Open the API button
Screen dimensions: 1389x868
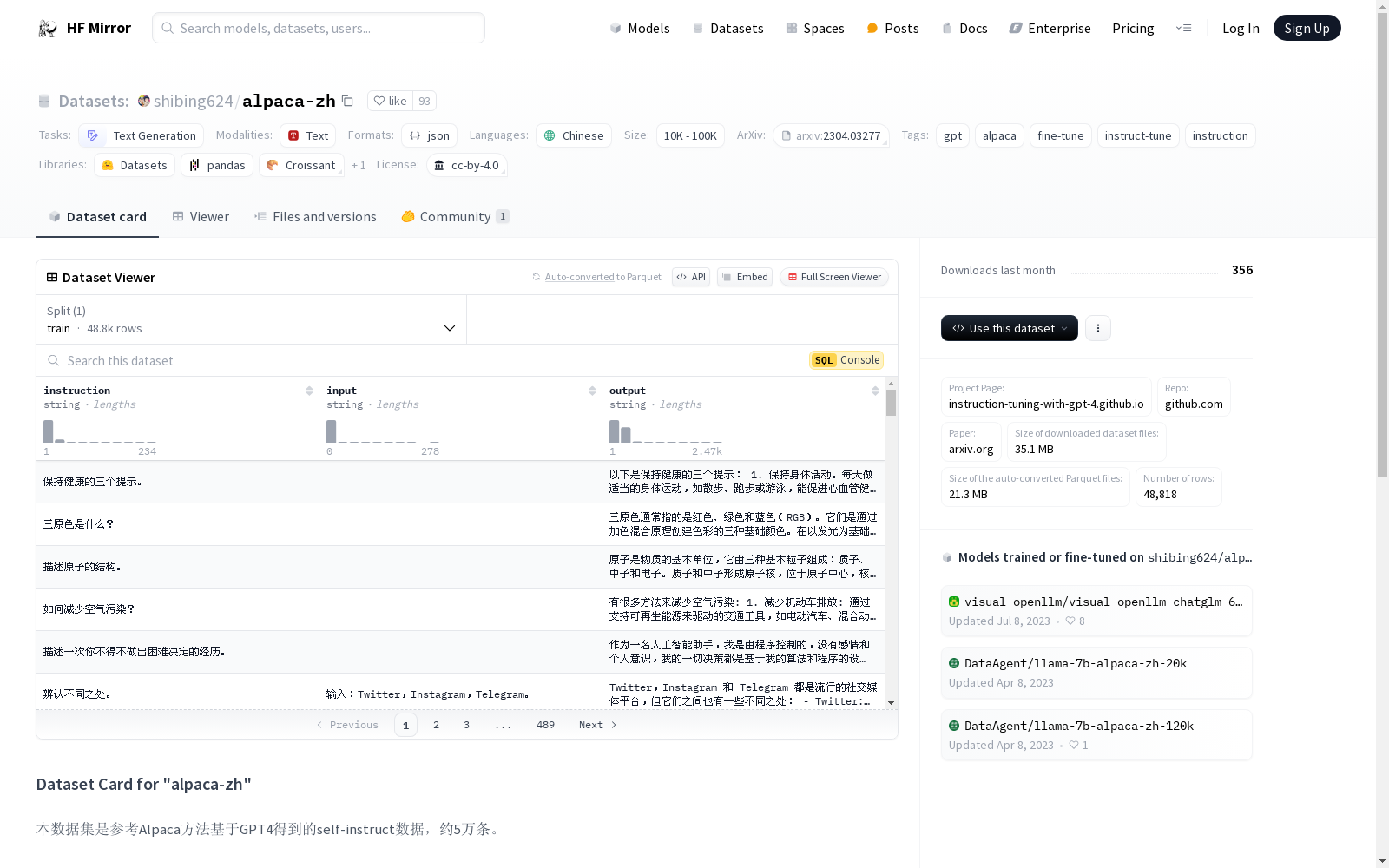[691, 277]
